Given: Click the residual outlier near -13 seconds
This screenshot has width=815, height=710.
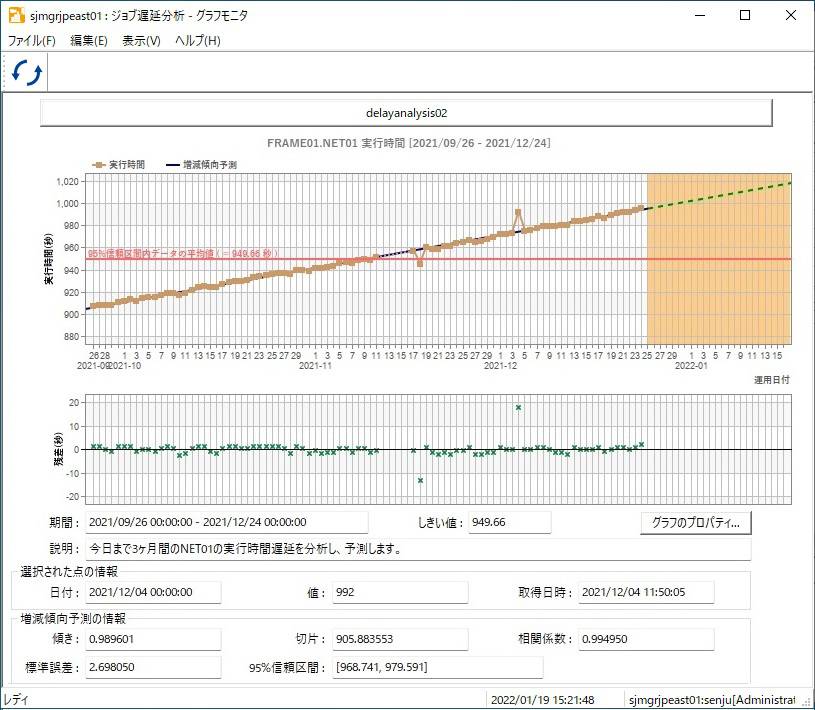Looking at the screenshot, I should (x=420, y=480).
